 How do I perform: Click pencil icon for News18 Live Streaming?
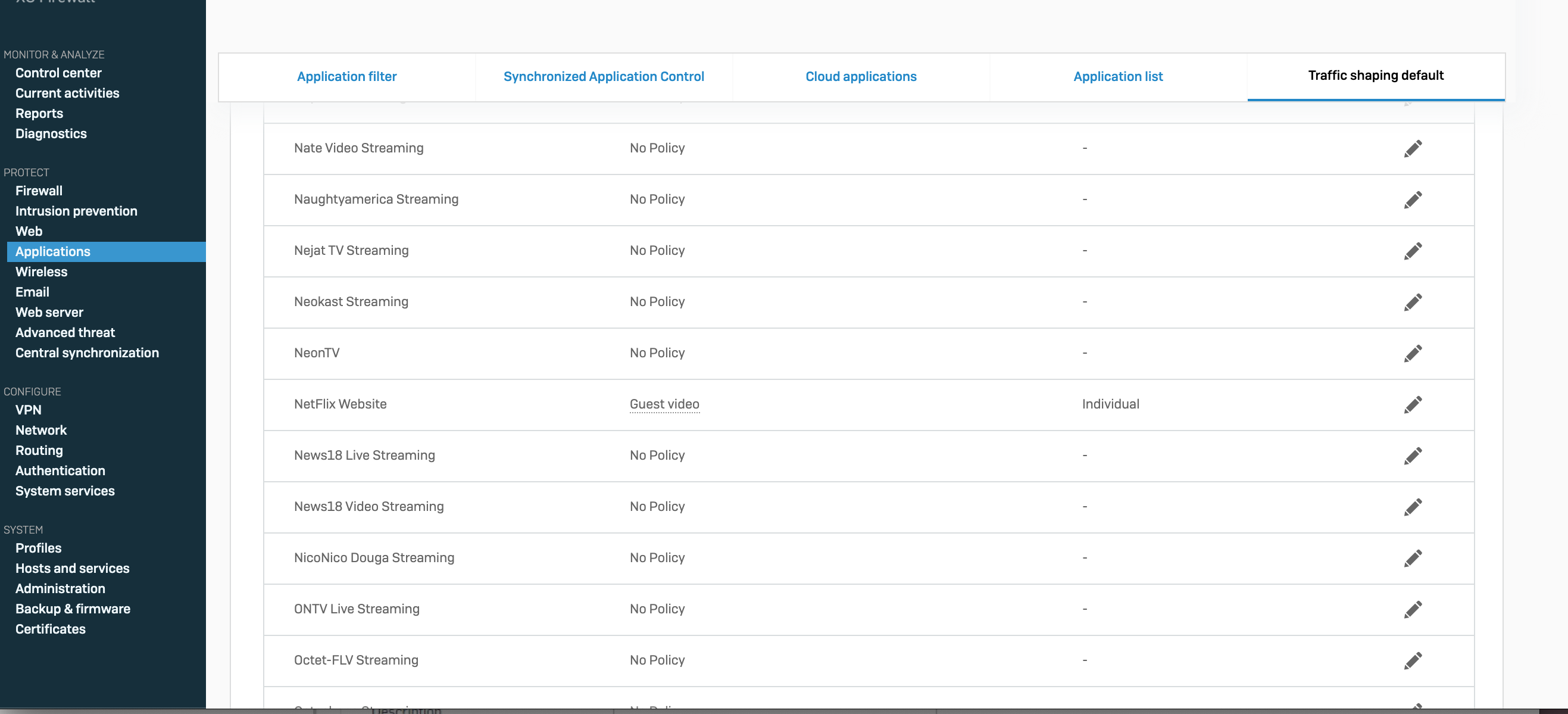(x=1413, y=456)
